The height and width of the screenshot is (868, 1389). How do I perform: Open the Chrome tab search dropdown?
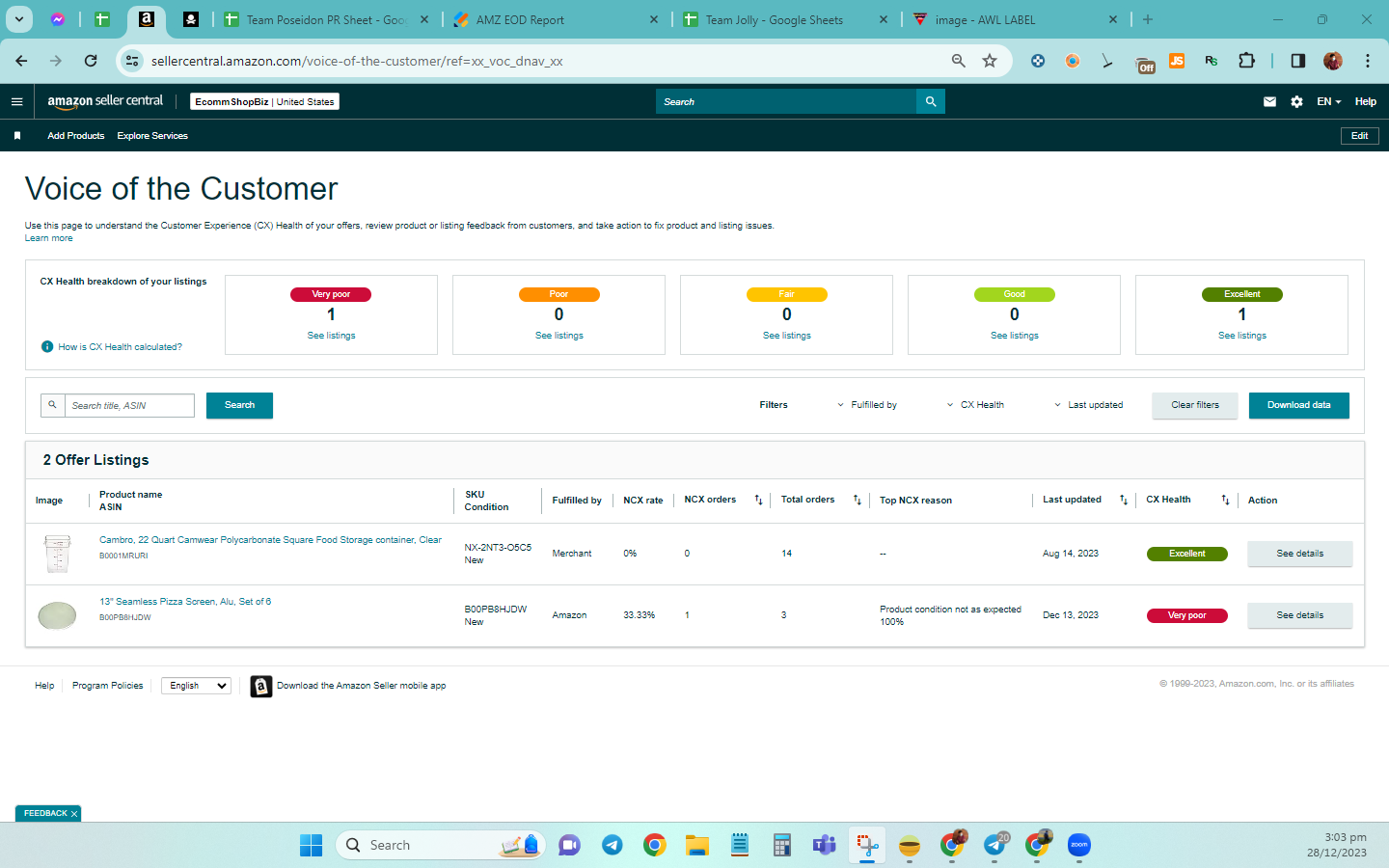pyautogui.click(x=19, y=19)
